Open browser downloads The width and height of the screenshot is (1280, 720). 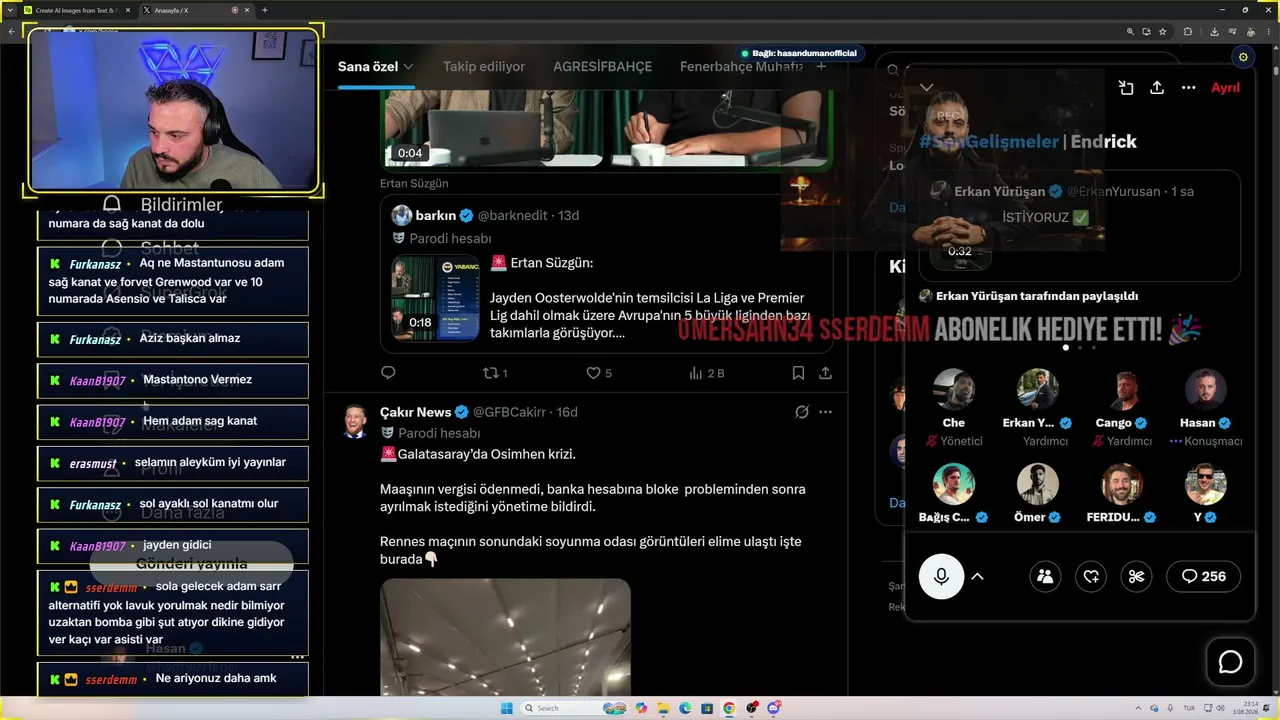point(1213,31)
